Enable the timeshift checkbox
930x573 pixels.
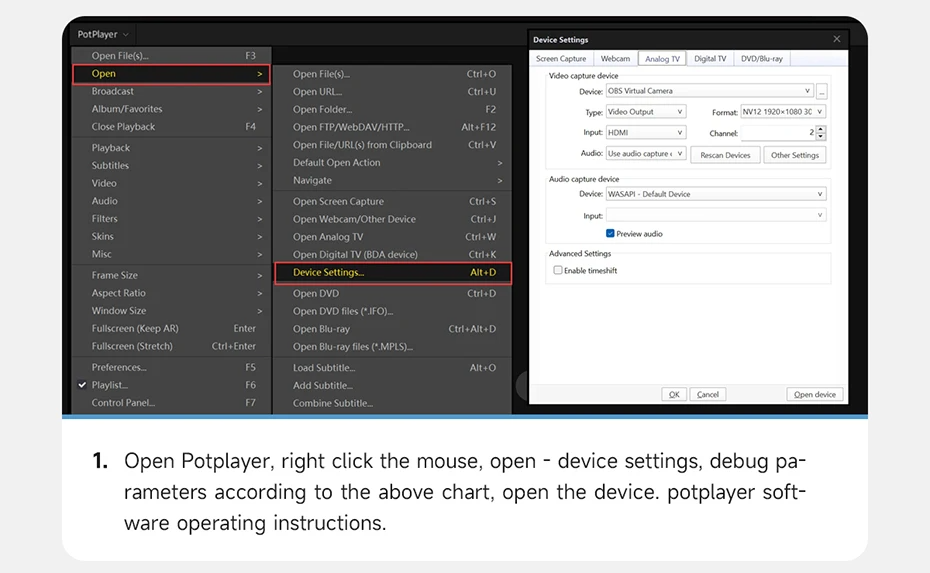click(558, 270)
